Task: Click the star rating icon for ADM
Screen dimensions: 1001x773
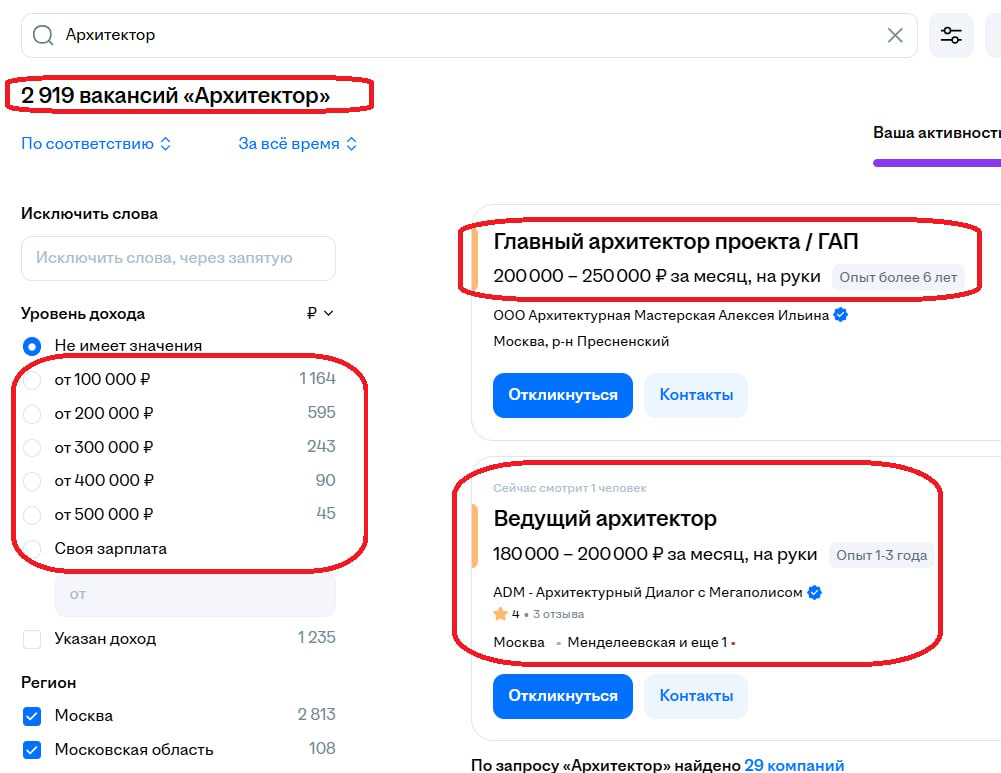Action: [500, 614]
